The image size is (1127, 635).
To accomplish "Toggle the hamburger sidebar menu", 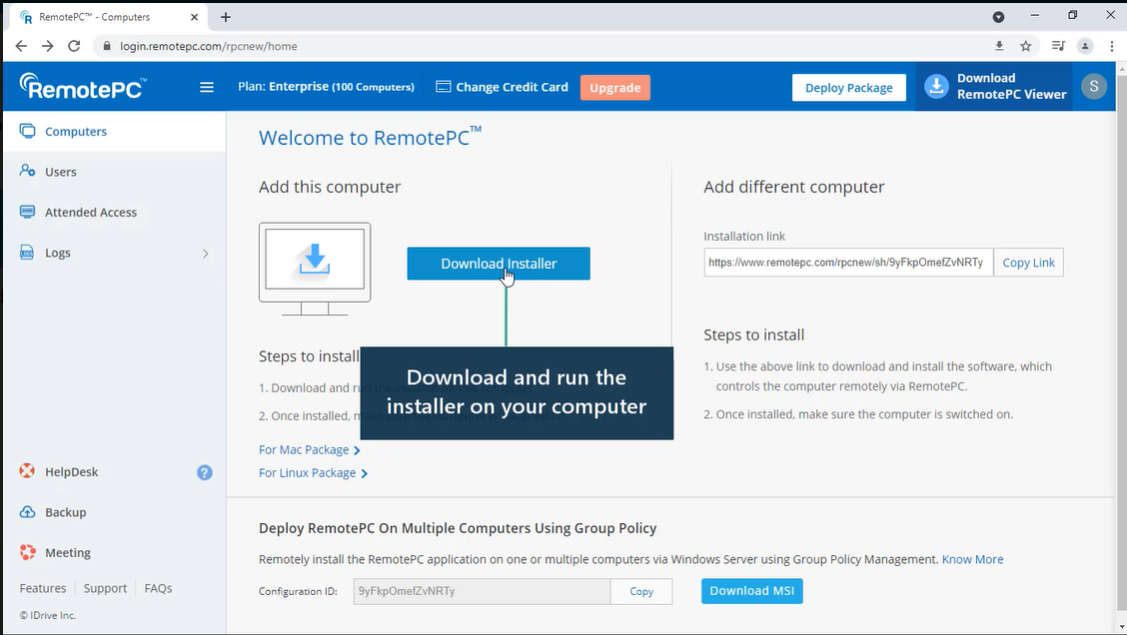I will tap(206, 87).
